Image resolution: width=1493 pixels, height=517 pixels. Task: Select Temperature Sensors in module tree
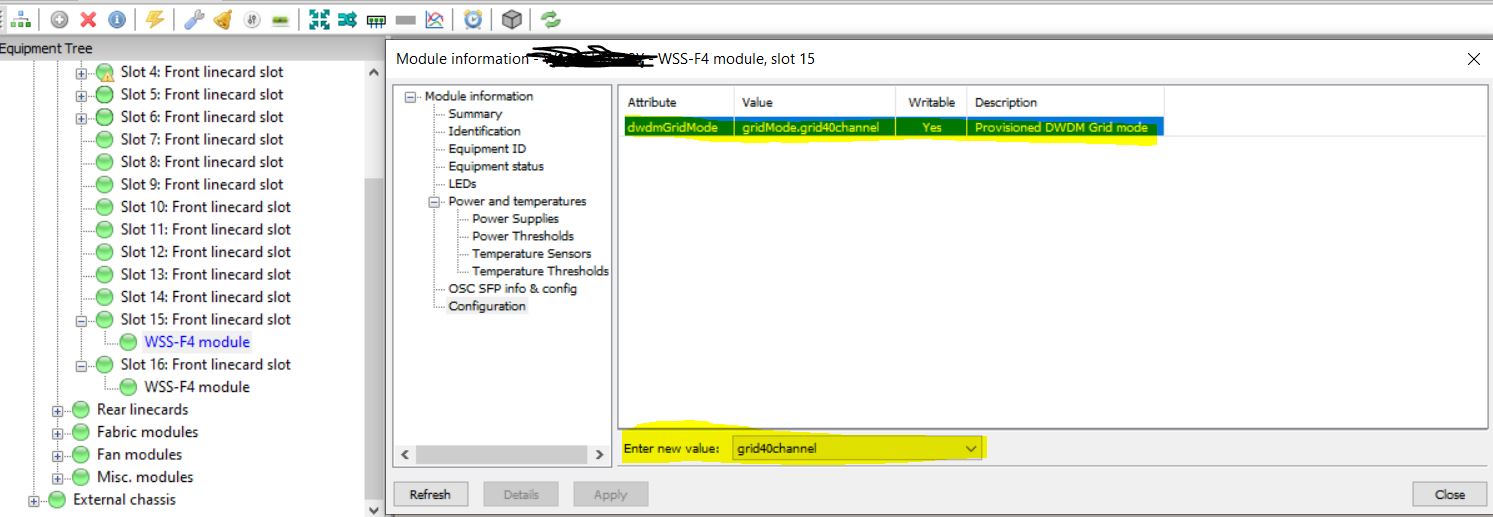531,254
